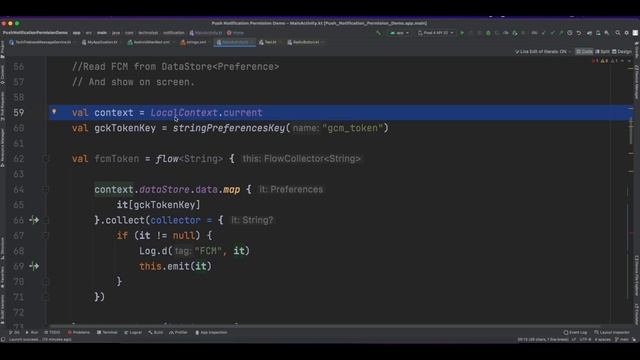
Task: Click the PushNotificationPermissionDemo breadcrumb
Action: [35, 33]
